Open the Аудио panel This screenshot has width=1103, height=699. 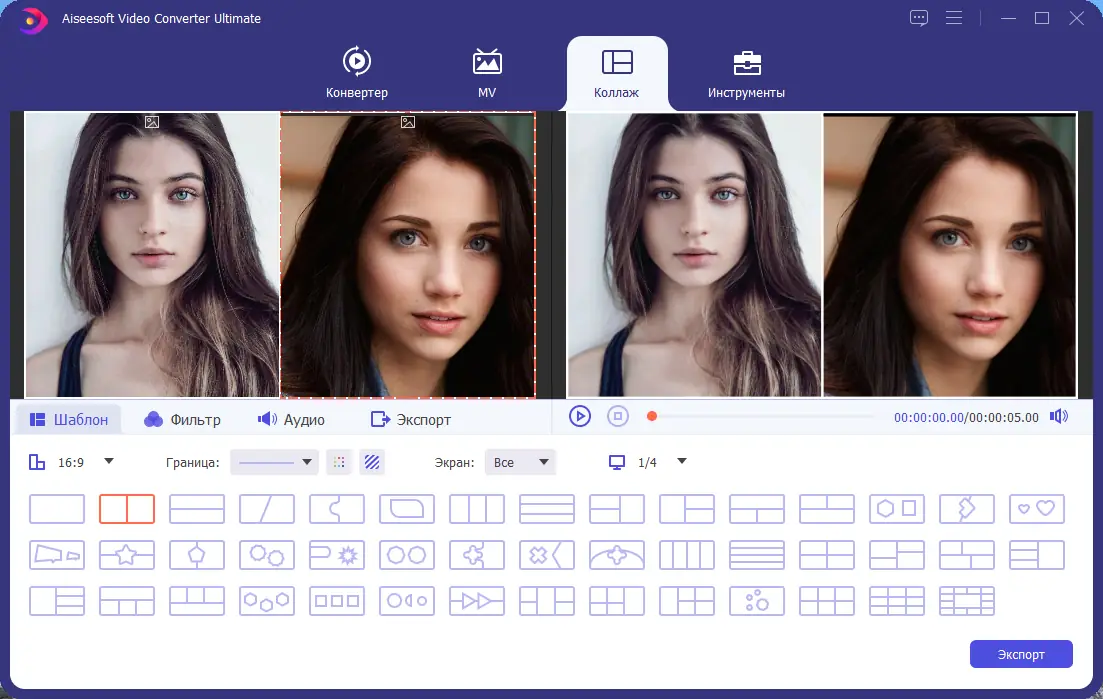[291, 420]
